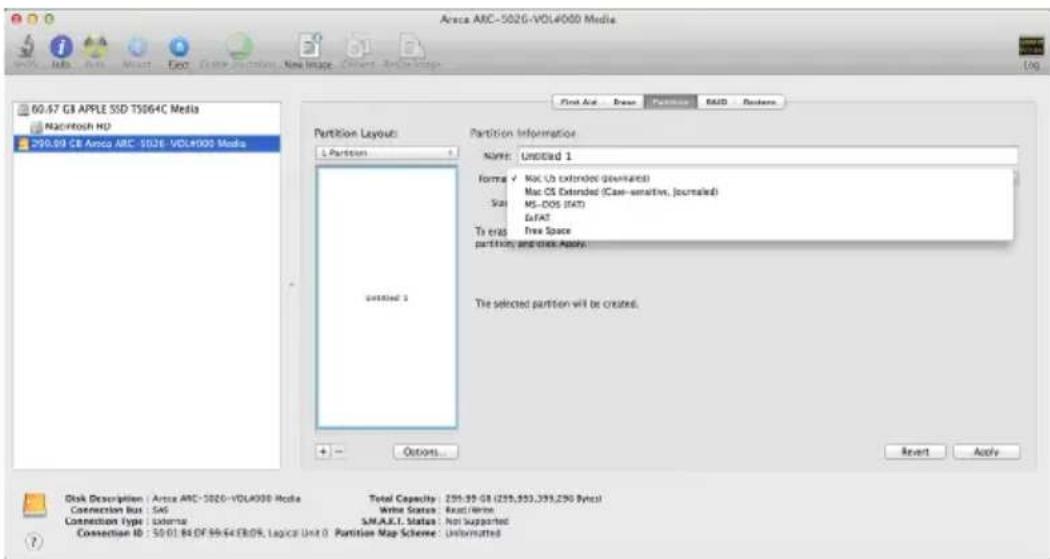This screenshot has width=1050, height=559.
Task: Choose MS-DOS (FAT) format
Action: point(760,204)
